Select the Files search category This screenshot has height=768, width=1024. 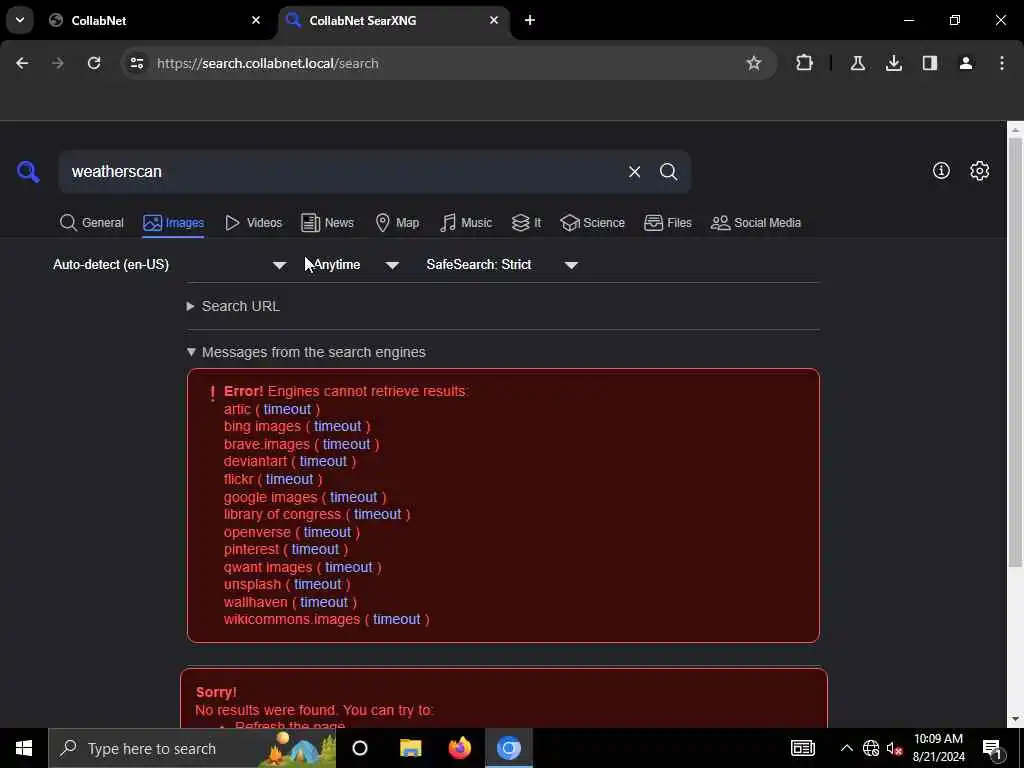pyautogui.click(x=667, y=223)
